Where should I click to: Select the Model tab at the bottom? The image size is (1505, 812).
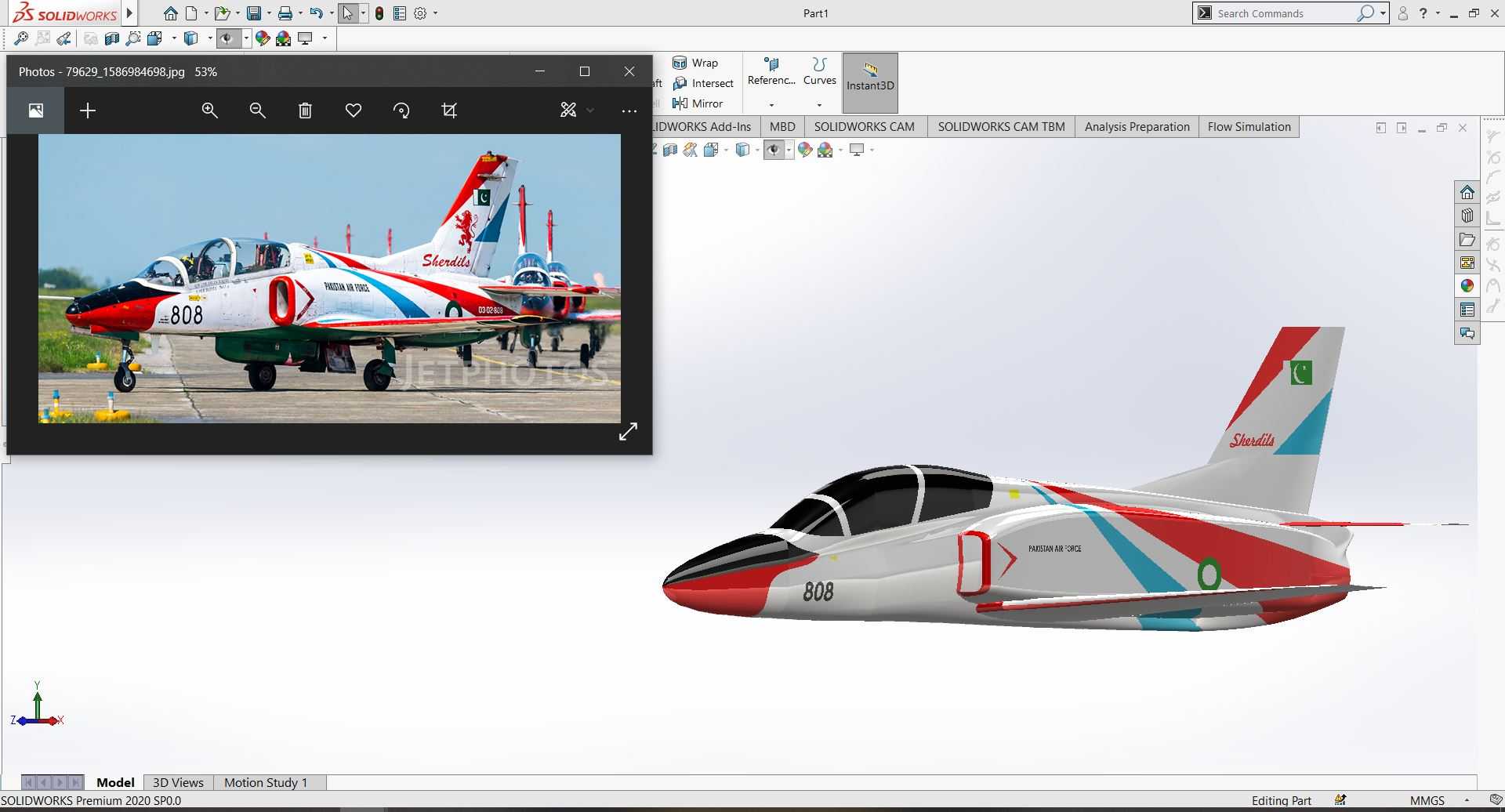pyautogui.click(x=115, y=782)
